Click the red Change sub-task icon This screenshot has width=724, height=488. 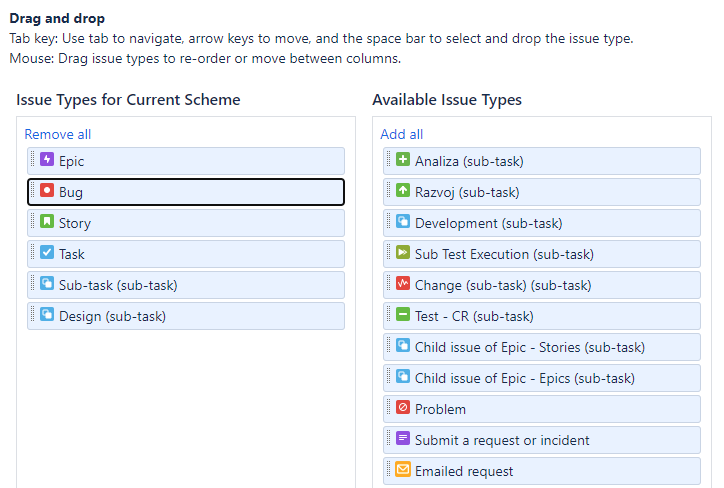point(402,284)
